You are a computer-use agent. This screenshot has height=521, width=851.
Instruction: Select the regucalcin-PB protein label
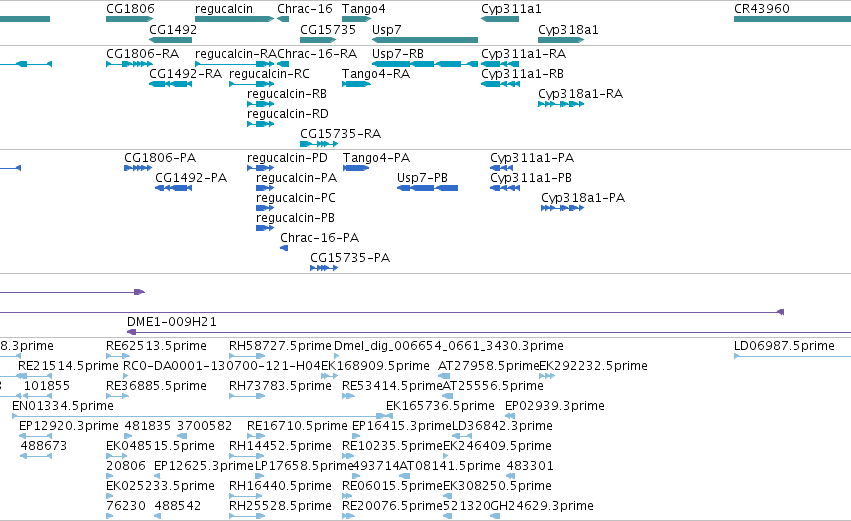click(295, 218)
